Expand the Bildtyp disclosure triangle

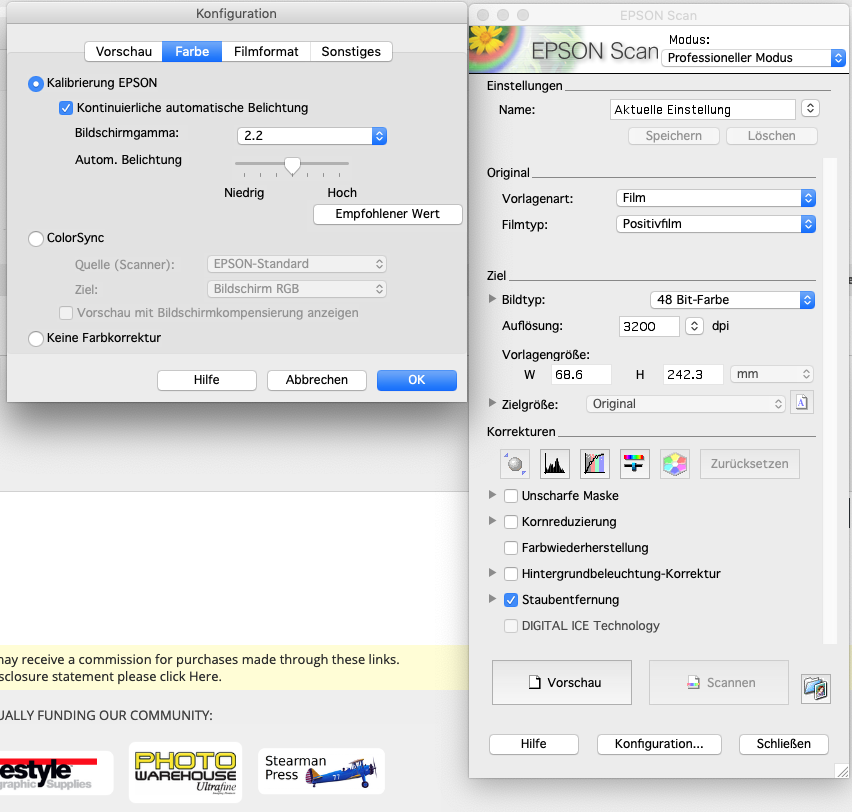[492, 299]
